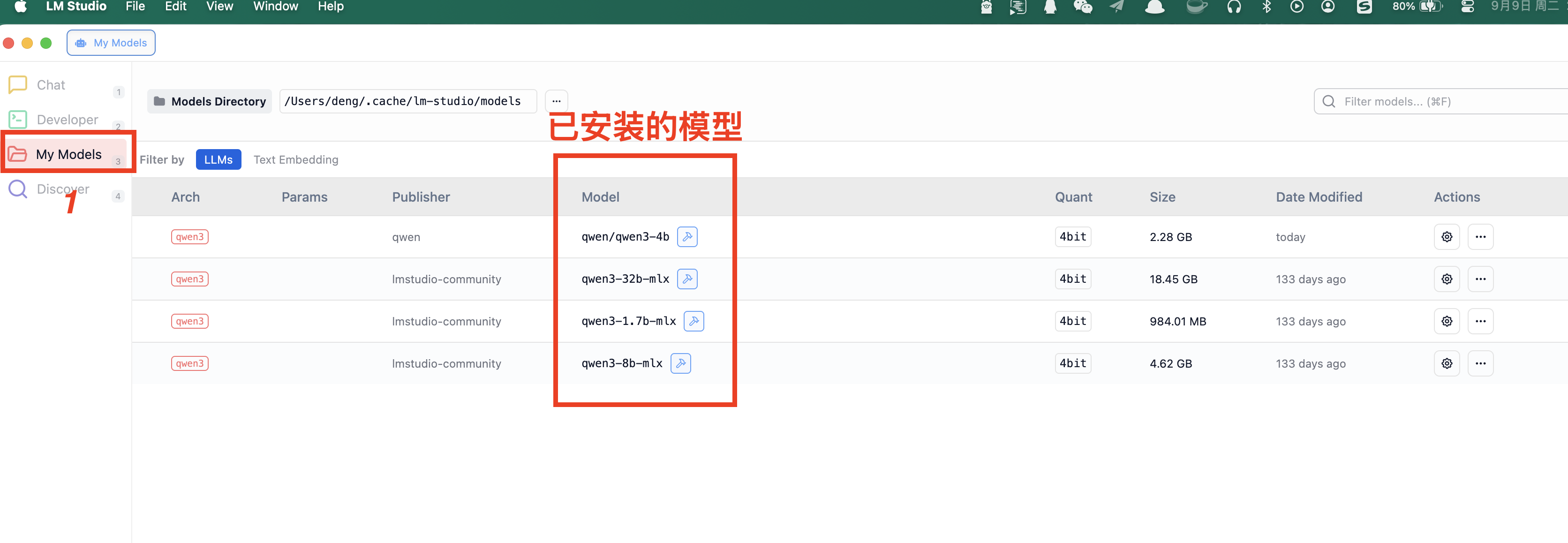The image size is (1568, 543).
Task: Select model name qwen3-1.7b-mlx
Action: (x=629, y=321)
